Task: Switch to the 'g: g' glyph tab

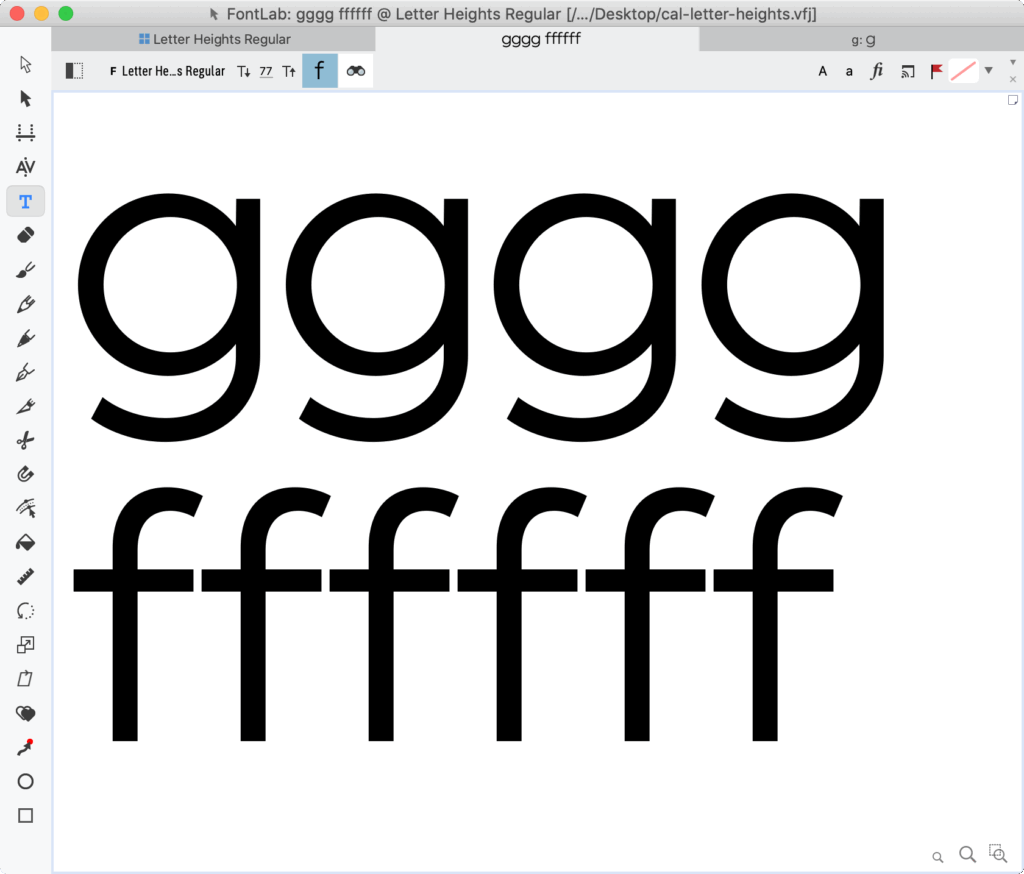Action: tap(861, 39)
